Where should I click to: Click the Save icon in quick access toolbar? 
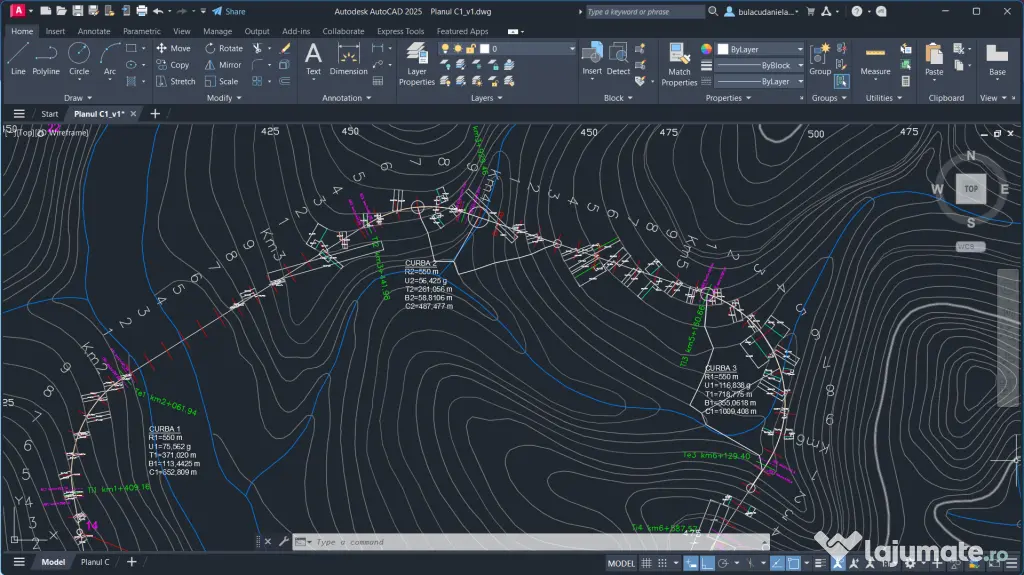tap(78, 11)
